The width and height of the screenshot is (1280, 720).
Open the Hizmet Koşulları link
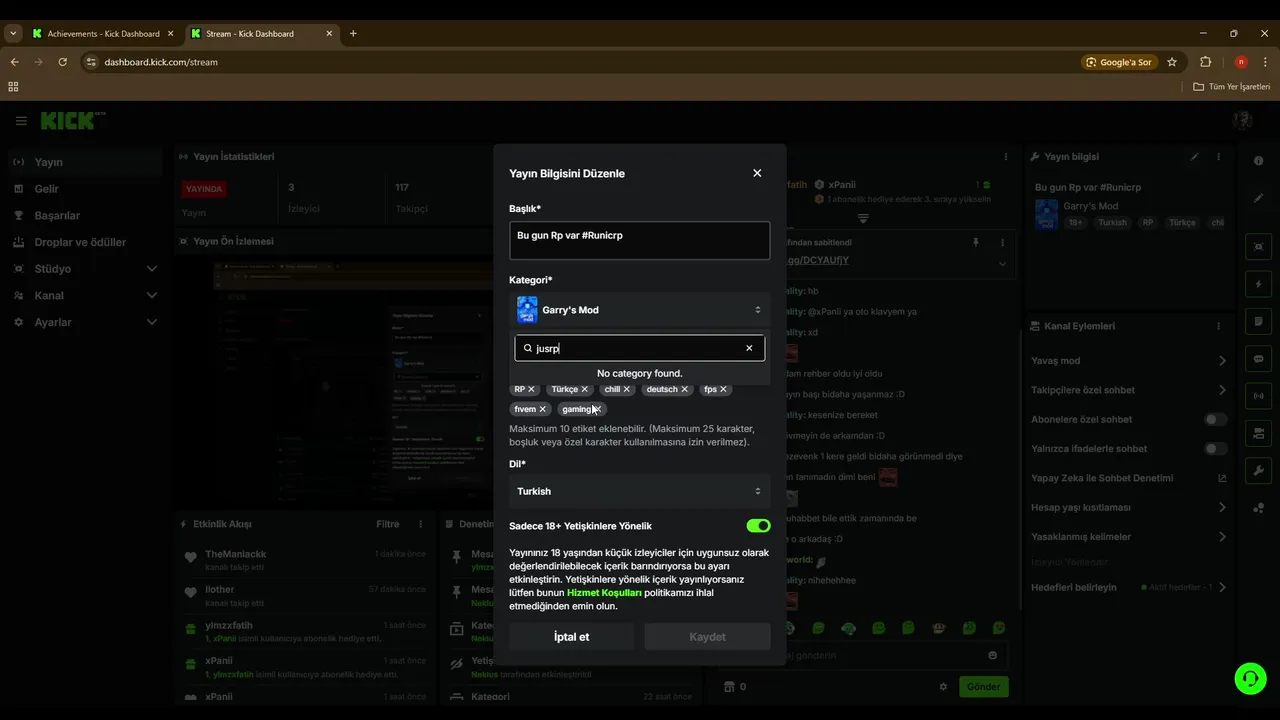tap(605, 592)
